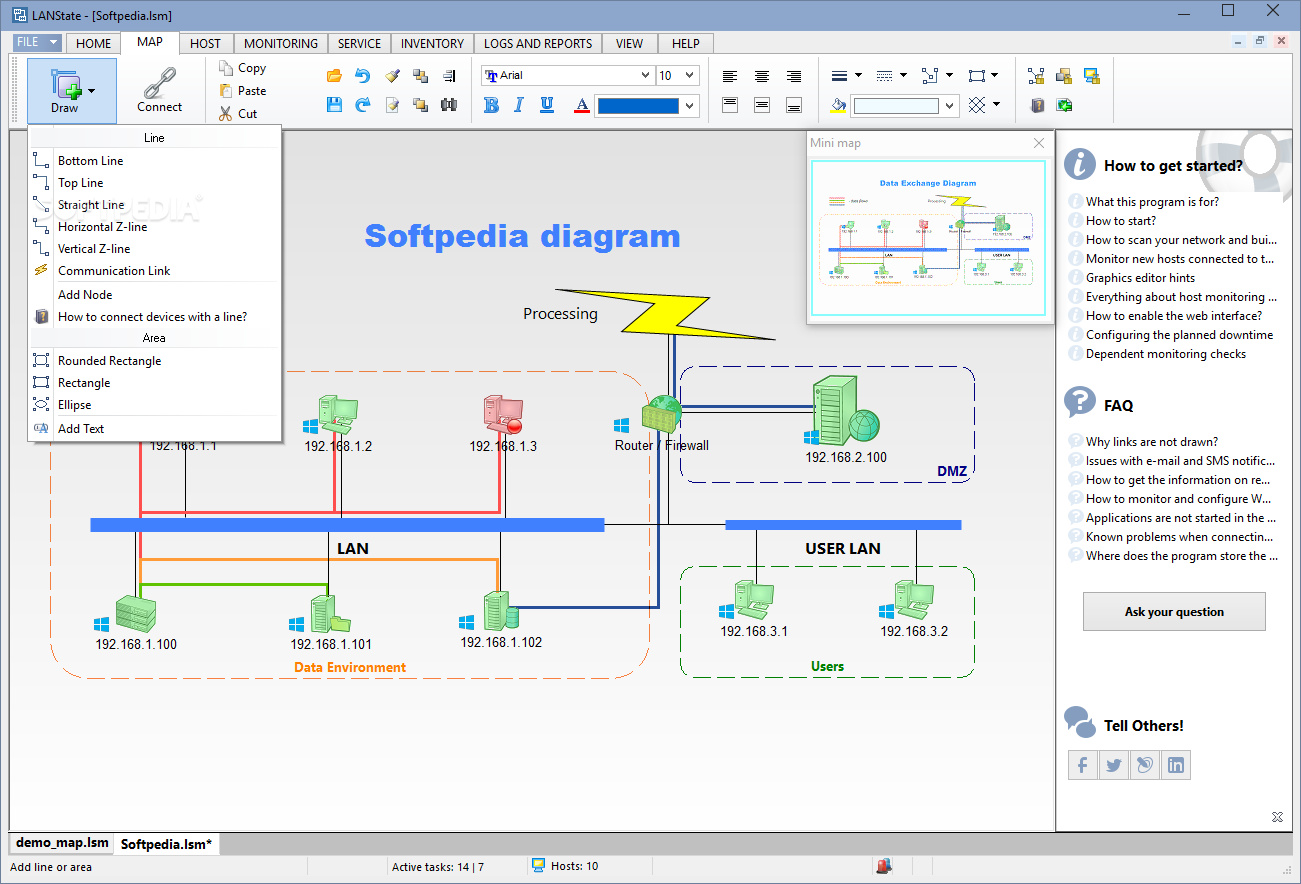Close the help sidebar with the X icon
Screen dimensions: 1301x884
coord(1277,817)
